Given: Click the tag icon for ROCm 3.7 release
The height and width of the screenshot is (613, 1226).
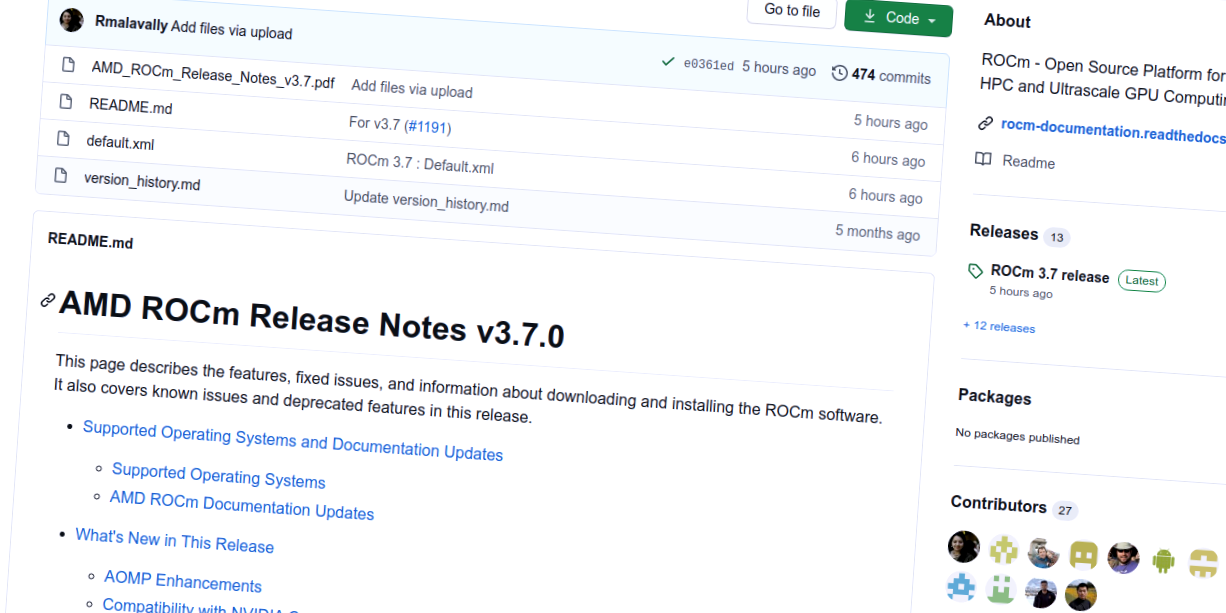Looking at the screenshot, I should click(975, 271).
